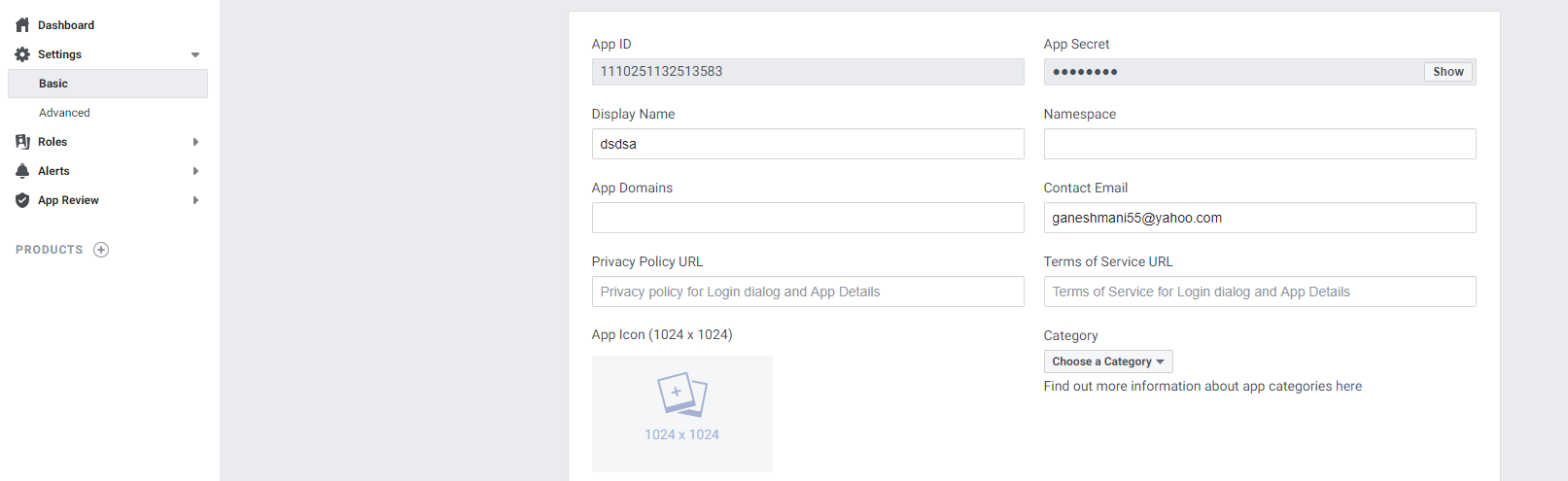
Task: Open the Choose a Category dropdown
Action: (x=1107, y=361)
